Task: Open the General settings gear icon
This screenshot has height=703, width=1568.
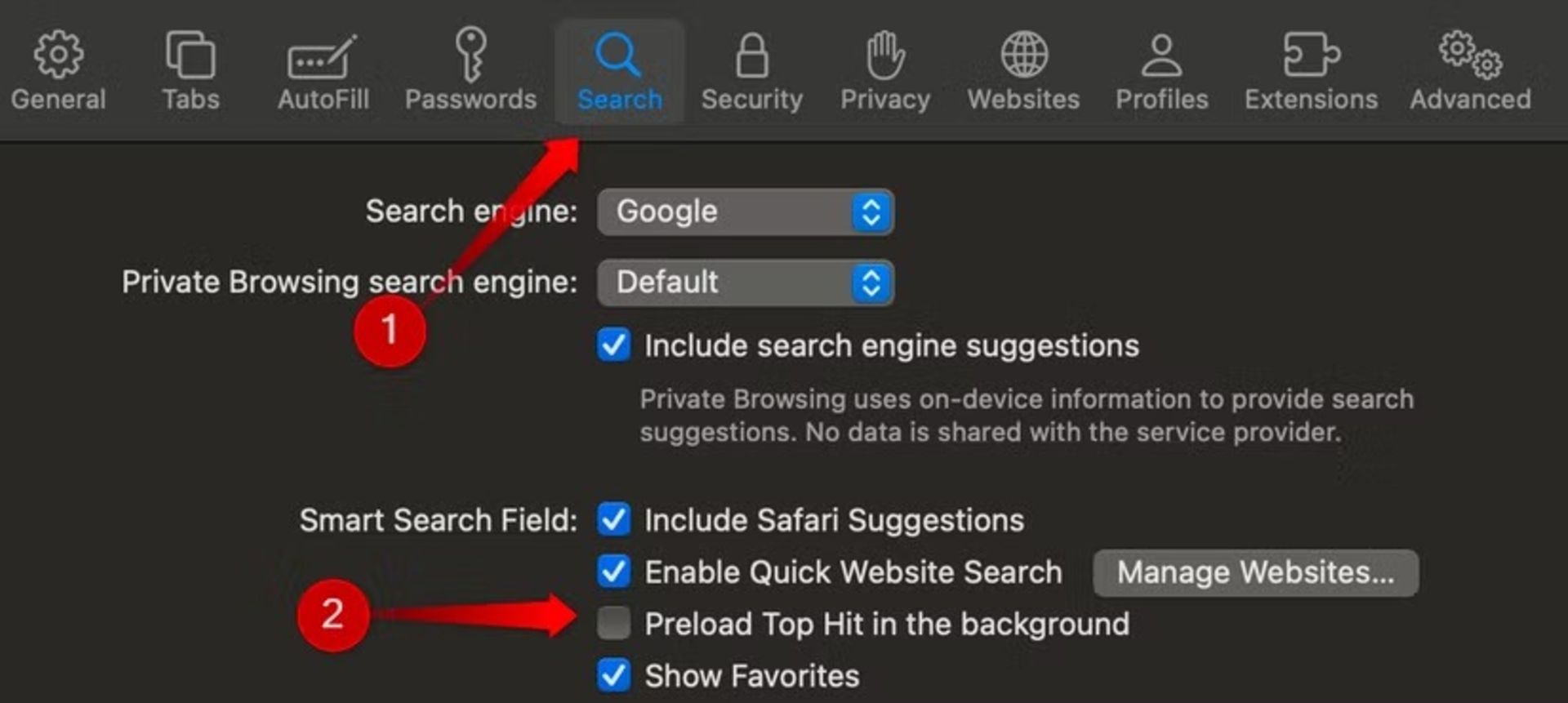Action: pos(58,55)
